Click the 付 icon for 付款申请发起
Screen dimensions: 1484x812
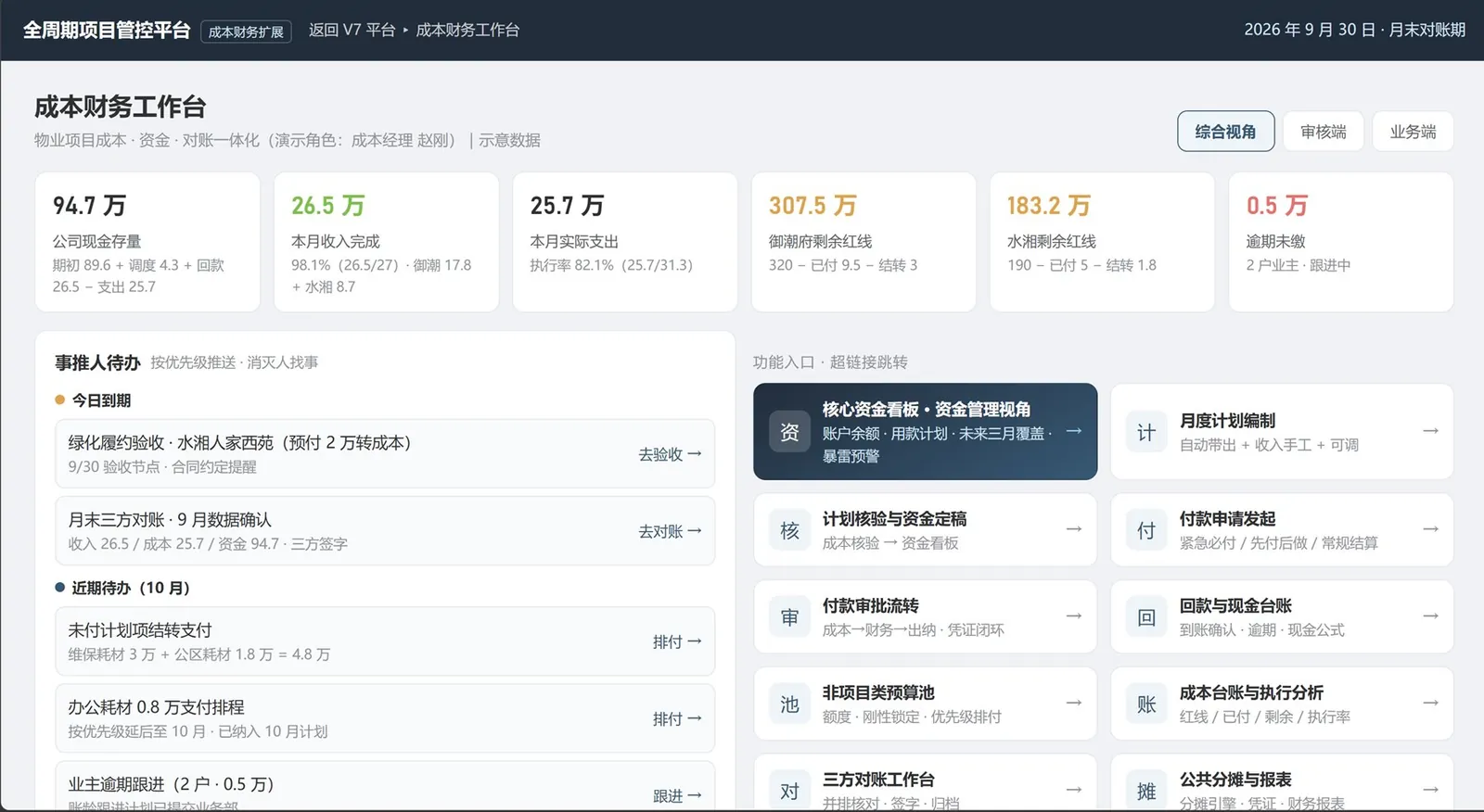[x=1146, y=530]
